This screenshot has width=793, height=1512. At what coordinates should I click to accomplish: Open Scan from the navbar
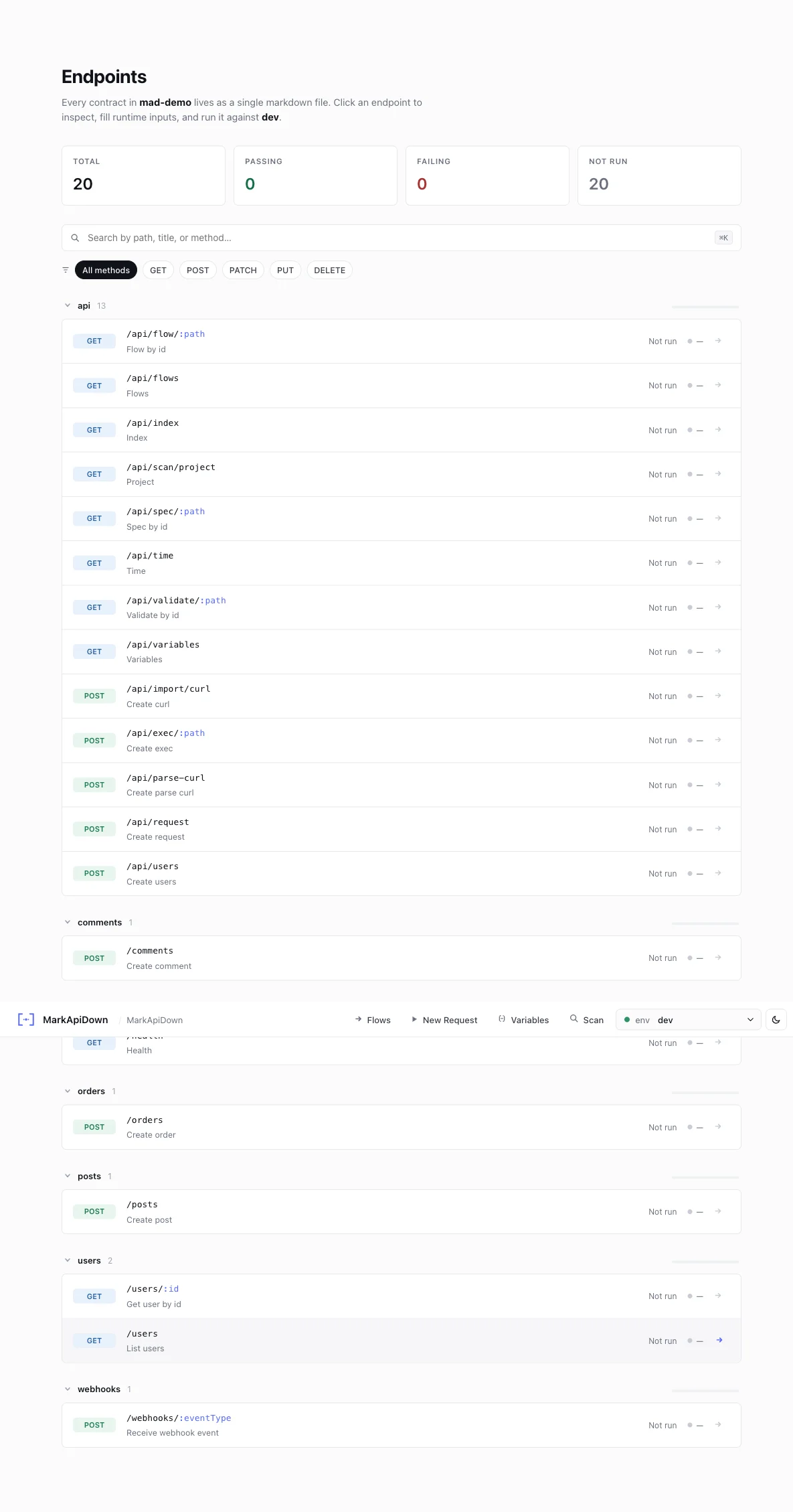pyautogui.click(x=587, y=1020)
